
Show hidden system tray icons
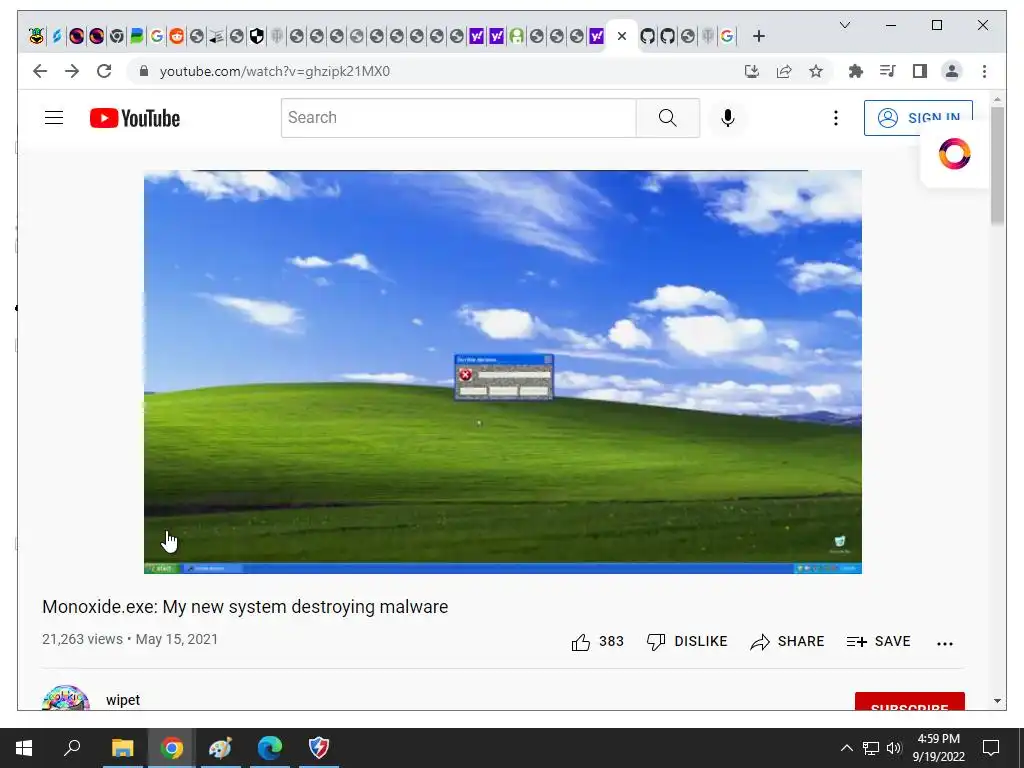[x=846, y=748]
